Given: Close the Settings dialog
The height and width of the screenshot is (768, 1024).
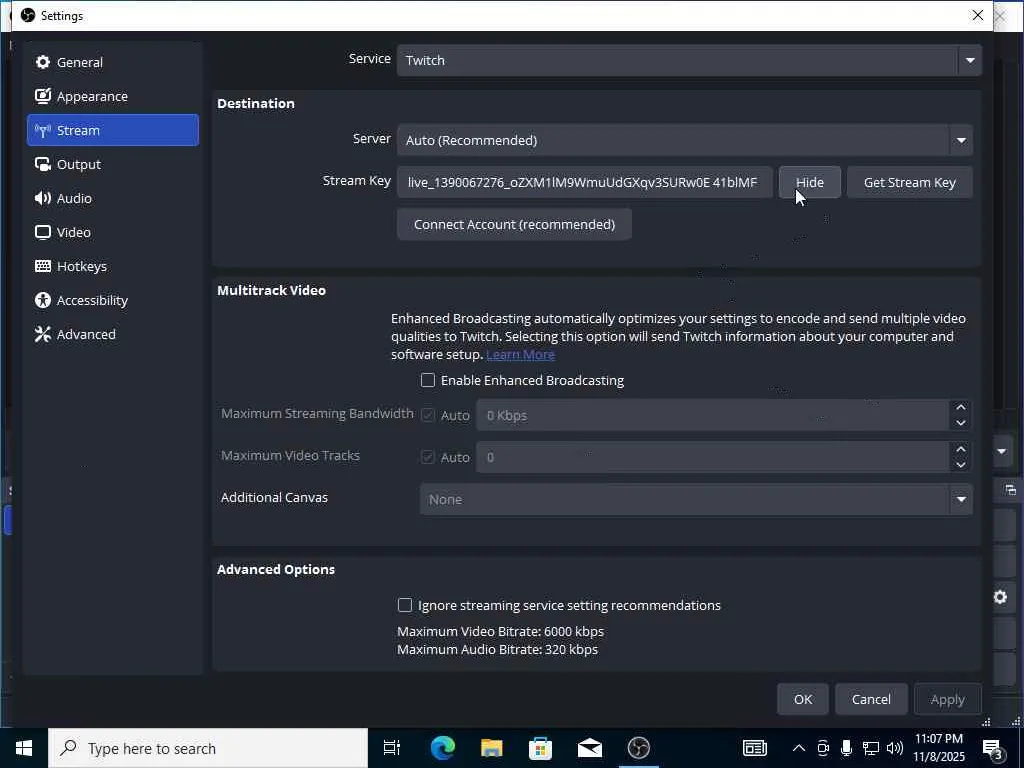Looking at the screenshot, I should (977, 15).
